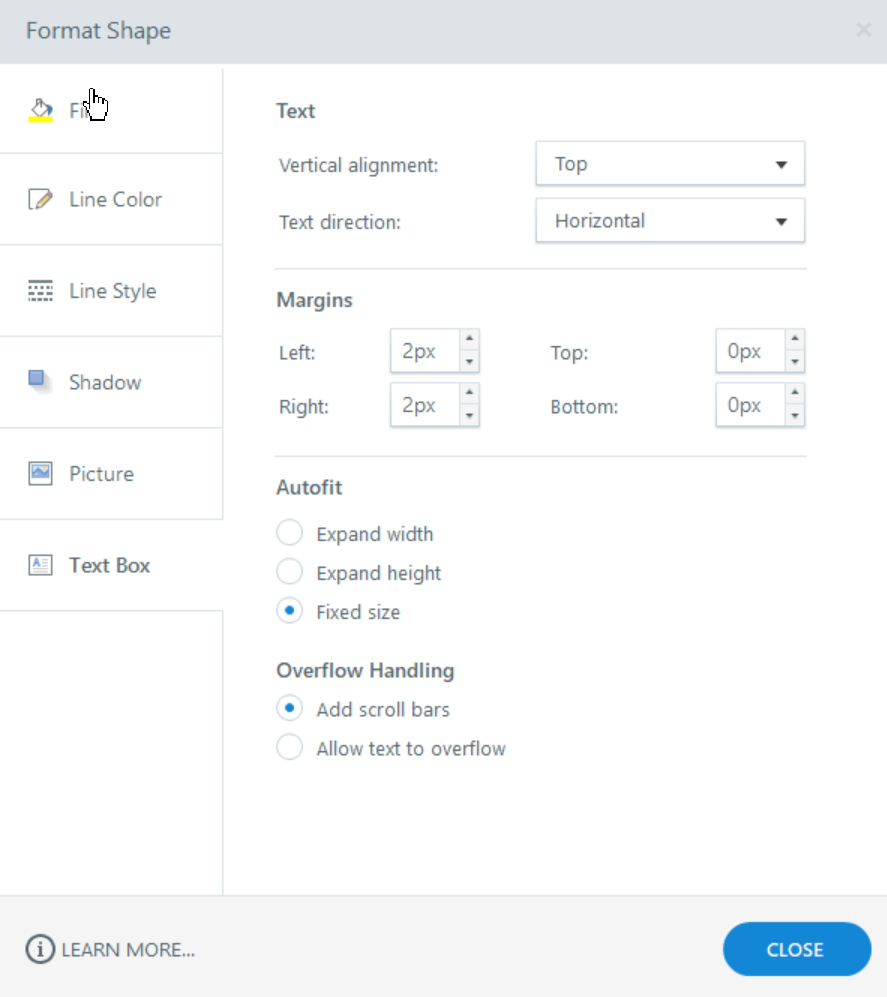Select Expand width autofit option
This screenshot has width=887, height=997.
click(x=290, y=533)
